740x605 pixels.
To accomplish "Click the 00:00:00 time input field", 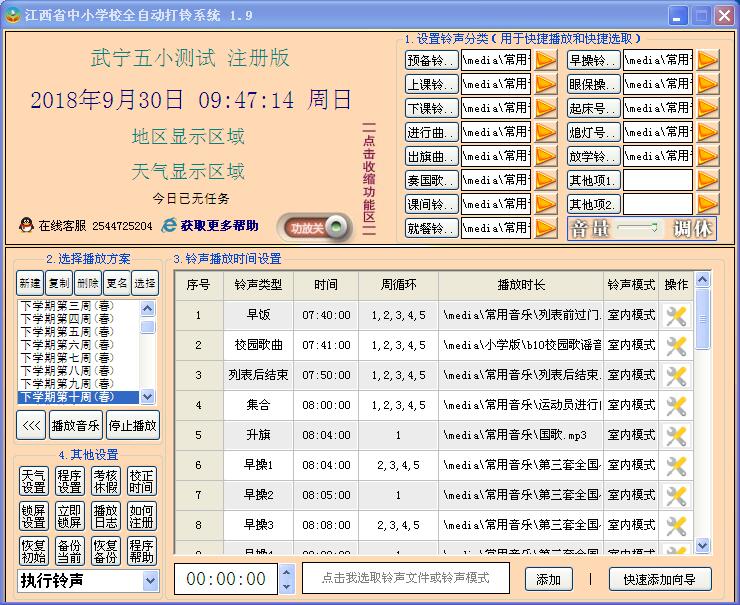I will [x=226, y=579].
